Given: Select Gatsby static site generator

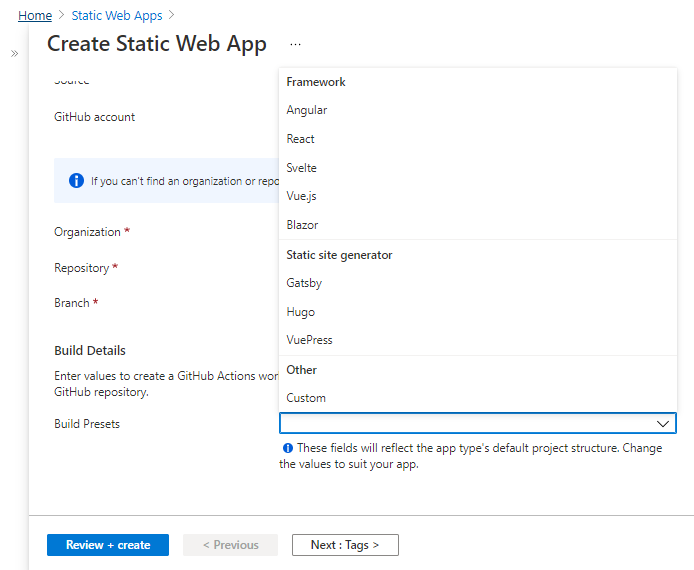Looking at the screenshot, I should [x=304, y=283].
